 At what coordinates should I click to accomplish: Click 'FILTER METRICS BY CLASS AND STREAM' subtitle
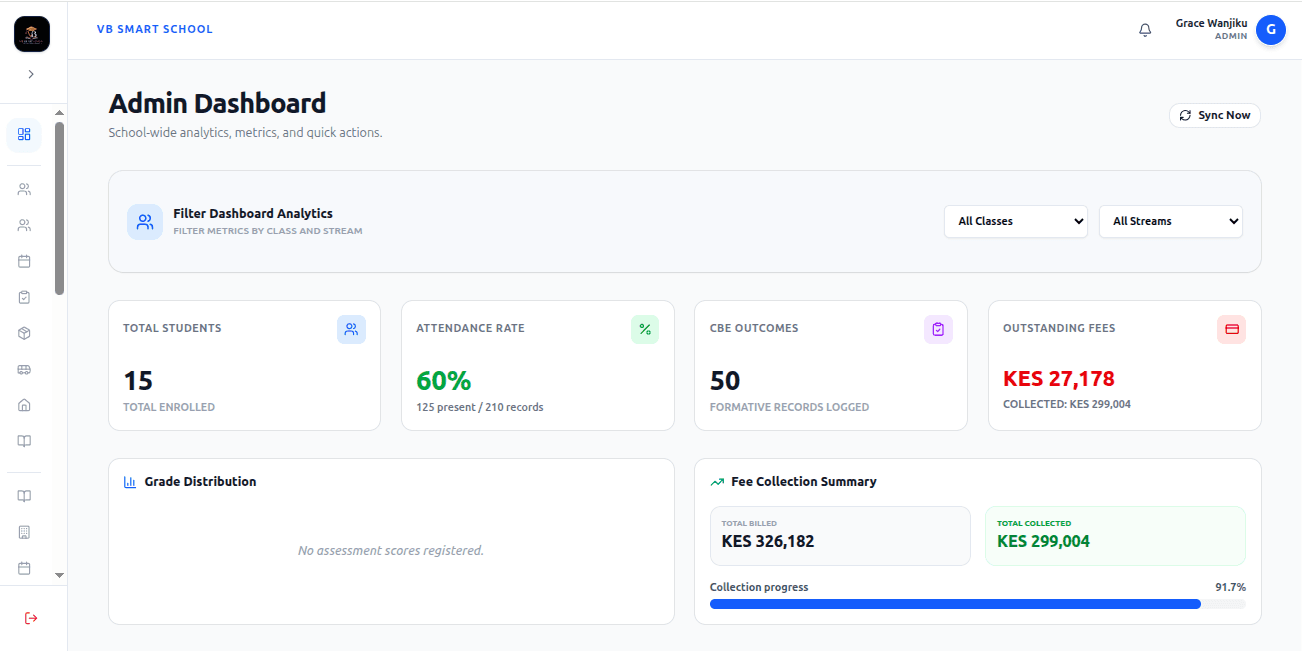click(x=268, y=231)
